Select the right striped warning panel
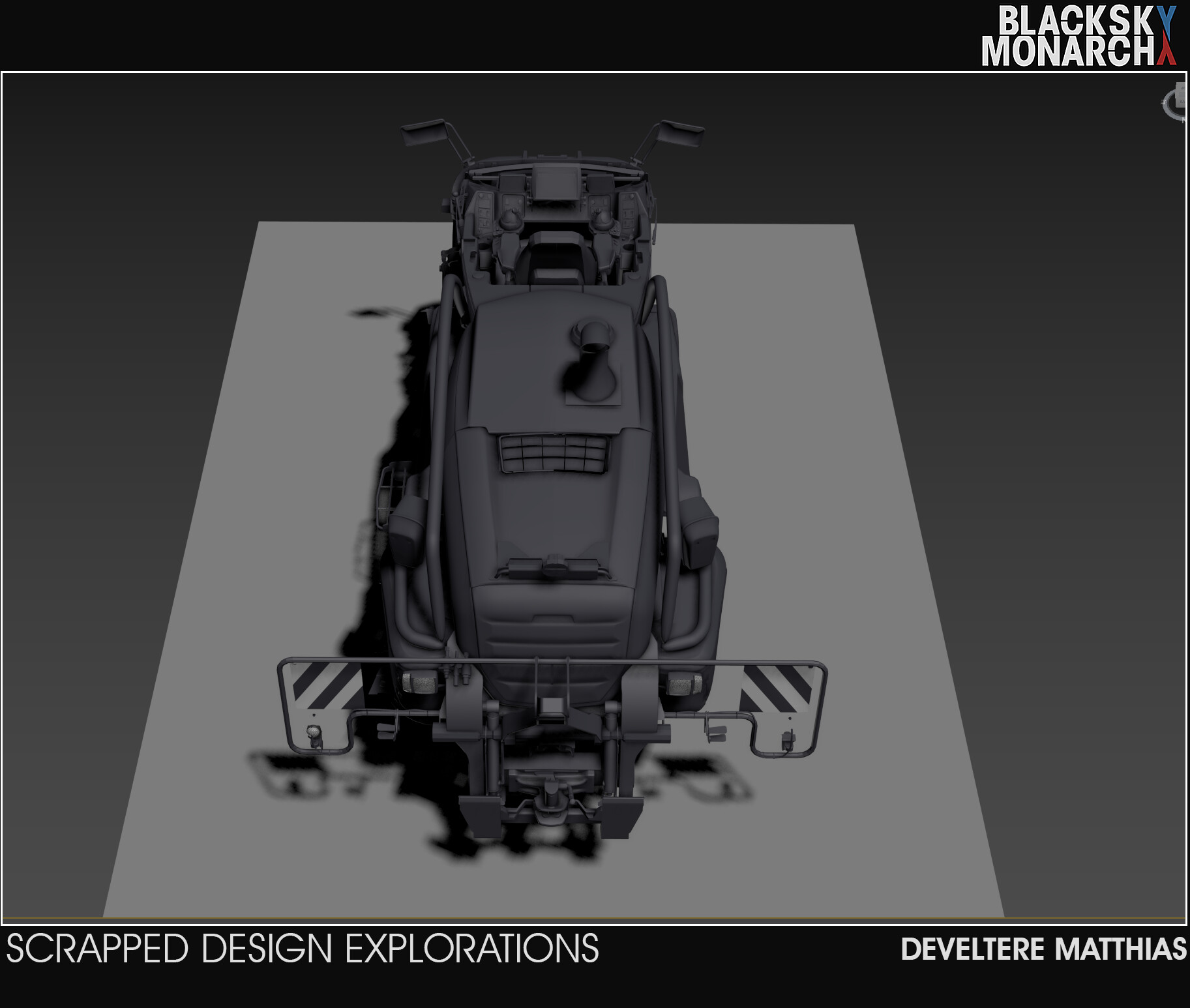Screen dimensions: 1190x1008 tap(777, 688)
